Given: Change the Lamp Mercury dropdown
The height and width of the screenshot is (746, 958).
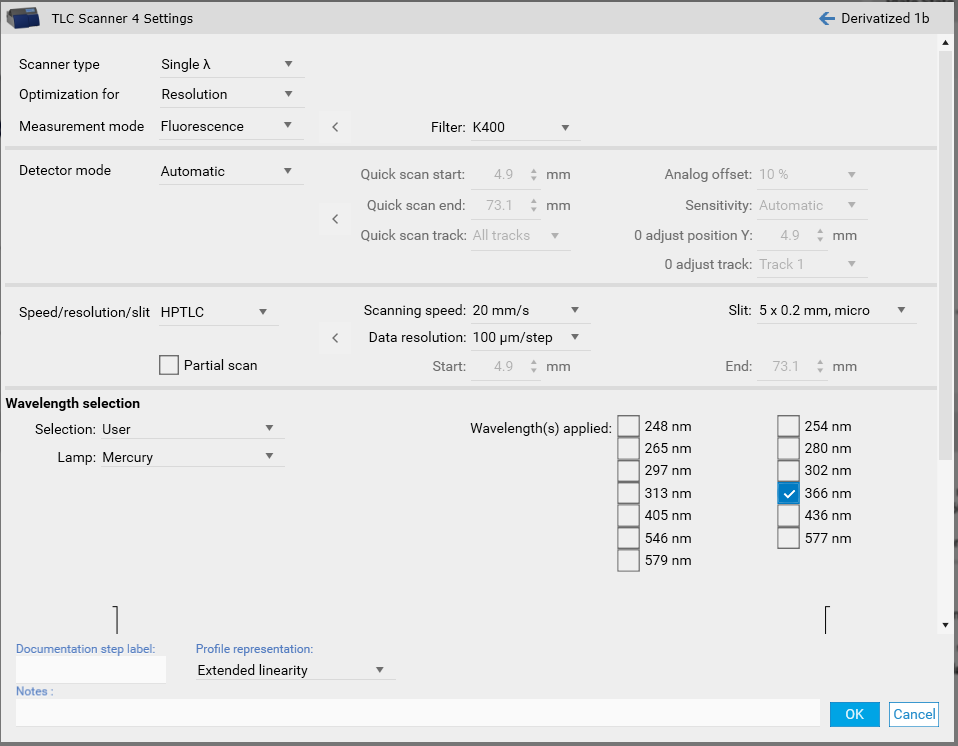Looking at the screenshot, I should 192,457.
